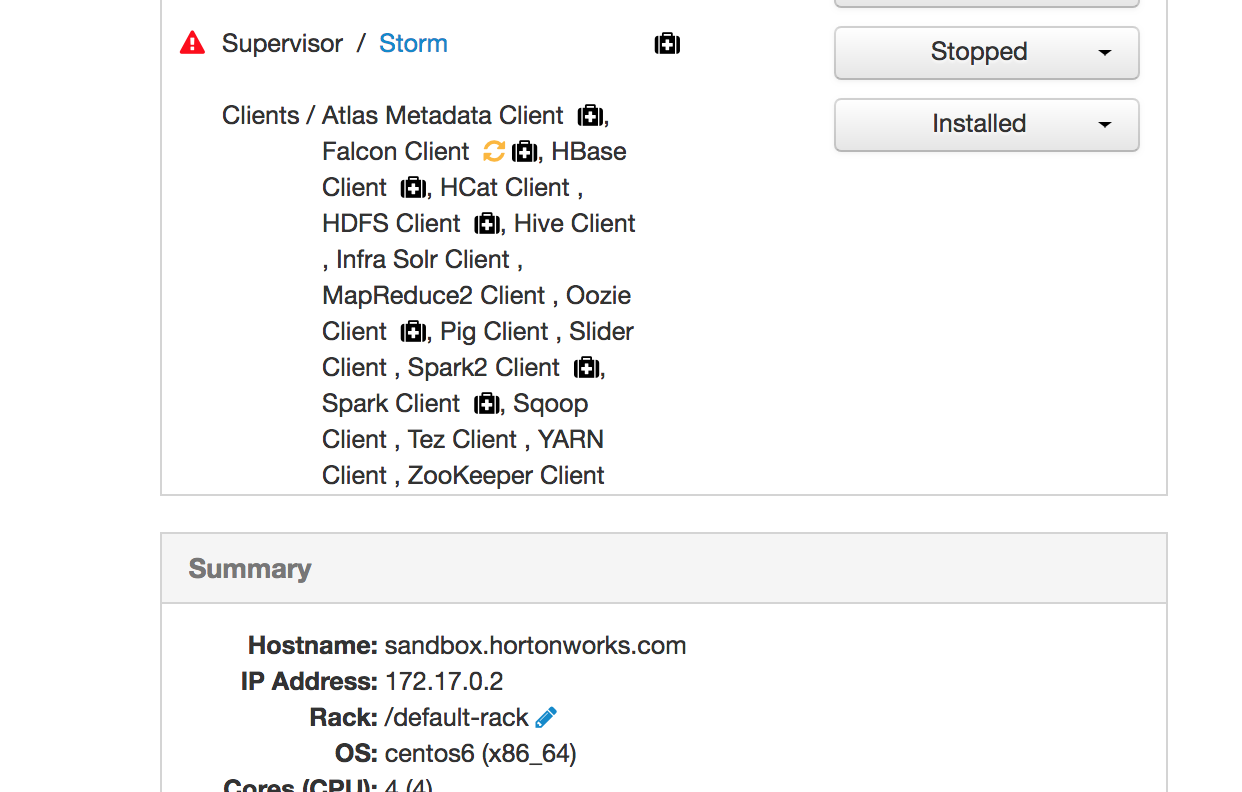Screen dimensions: 1242x792
Task: Click maintenance icon beside Spark Client
Action: tap(486, 404)
